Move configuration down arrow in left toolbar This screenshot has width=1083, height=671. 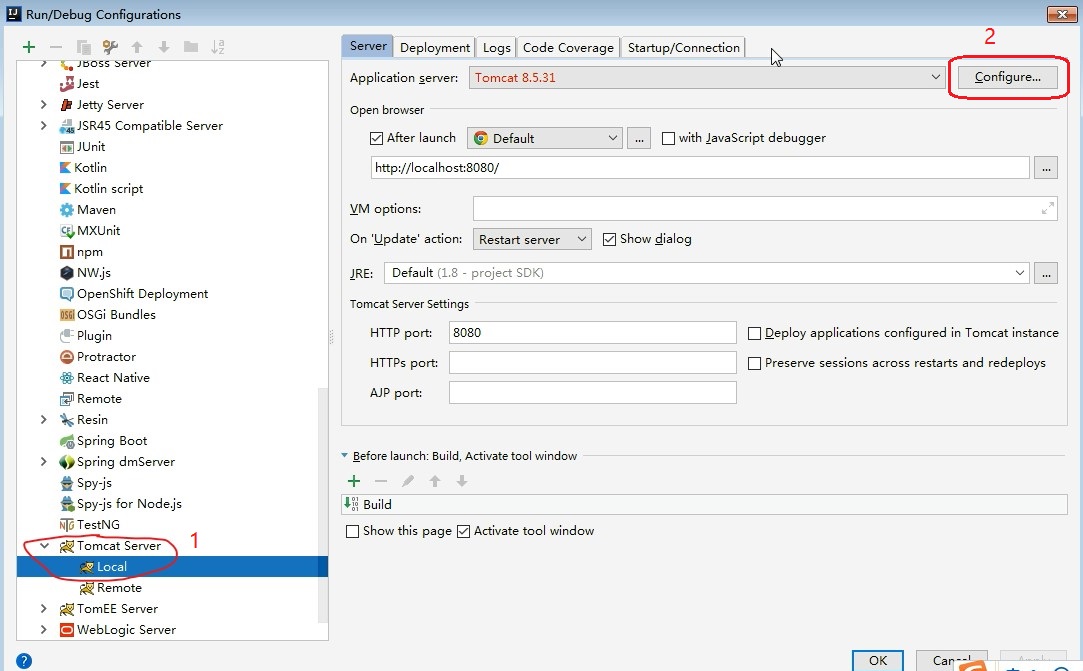tap(164, 47)
